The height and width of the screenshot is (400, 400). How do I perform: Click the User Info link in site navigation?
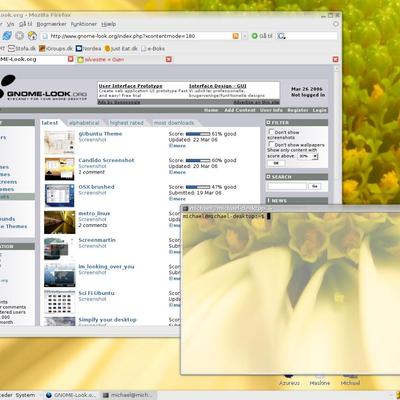[x=271, y=110]
